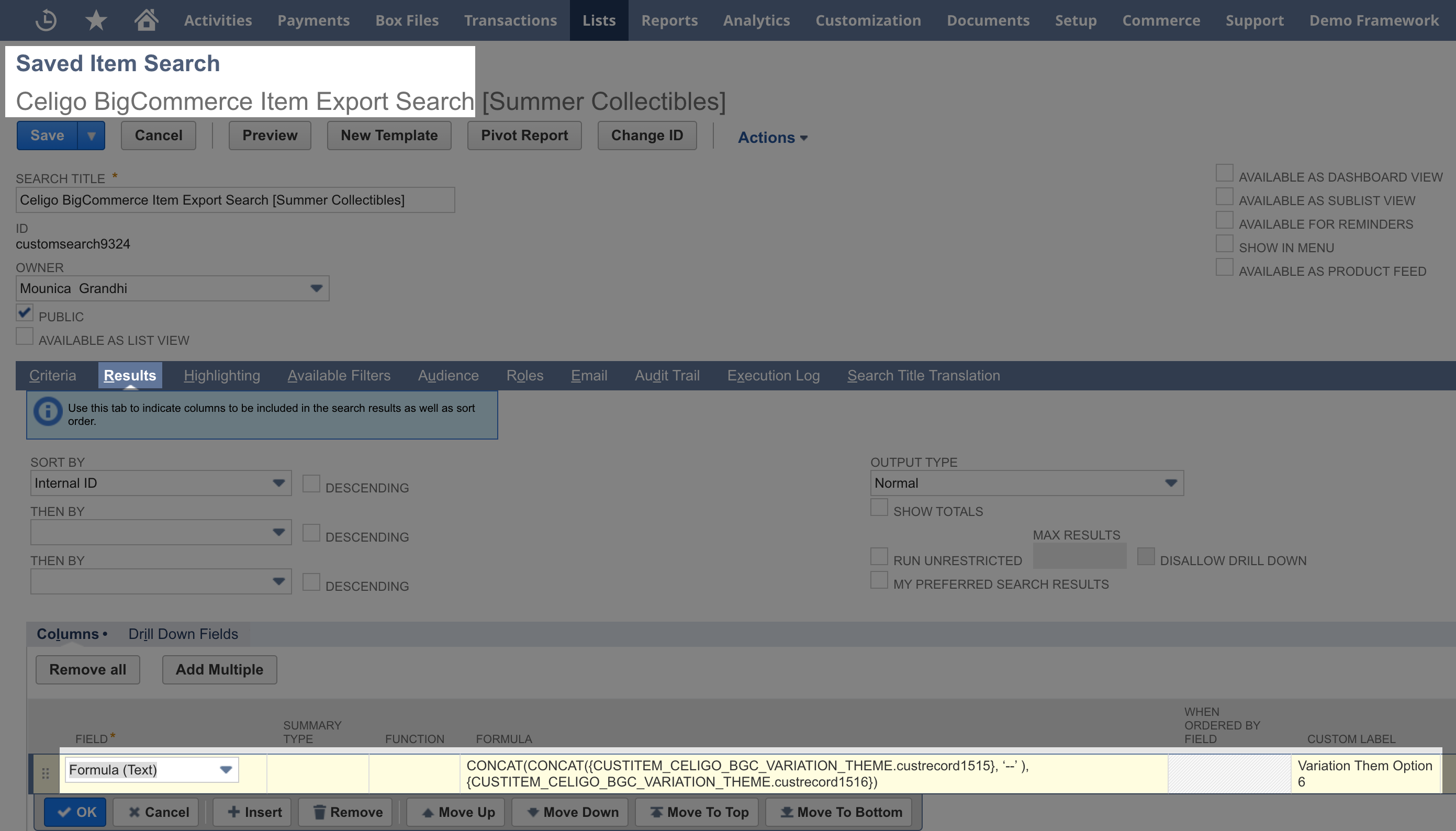Click the Max Results input field
This screenshot has height=831, width=1456.
(x=1079, y=556)
